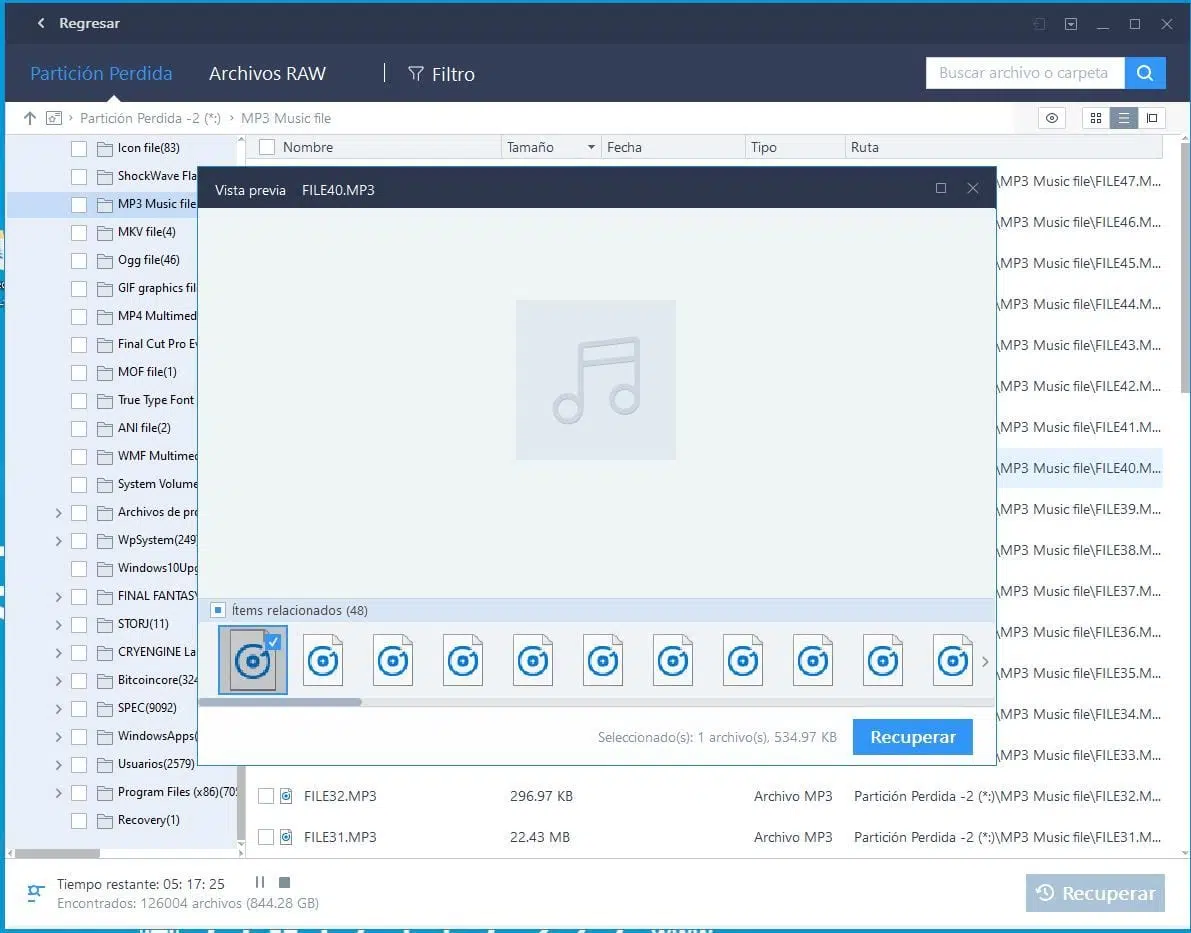Click the FILE31.MP3 file icon
Viewport: 1191px width, 933px height.
pyautogui.click(x=286, y=837)
